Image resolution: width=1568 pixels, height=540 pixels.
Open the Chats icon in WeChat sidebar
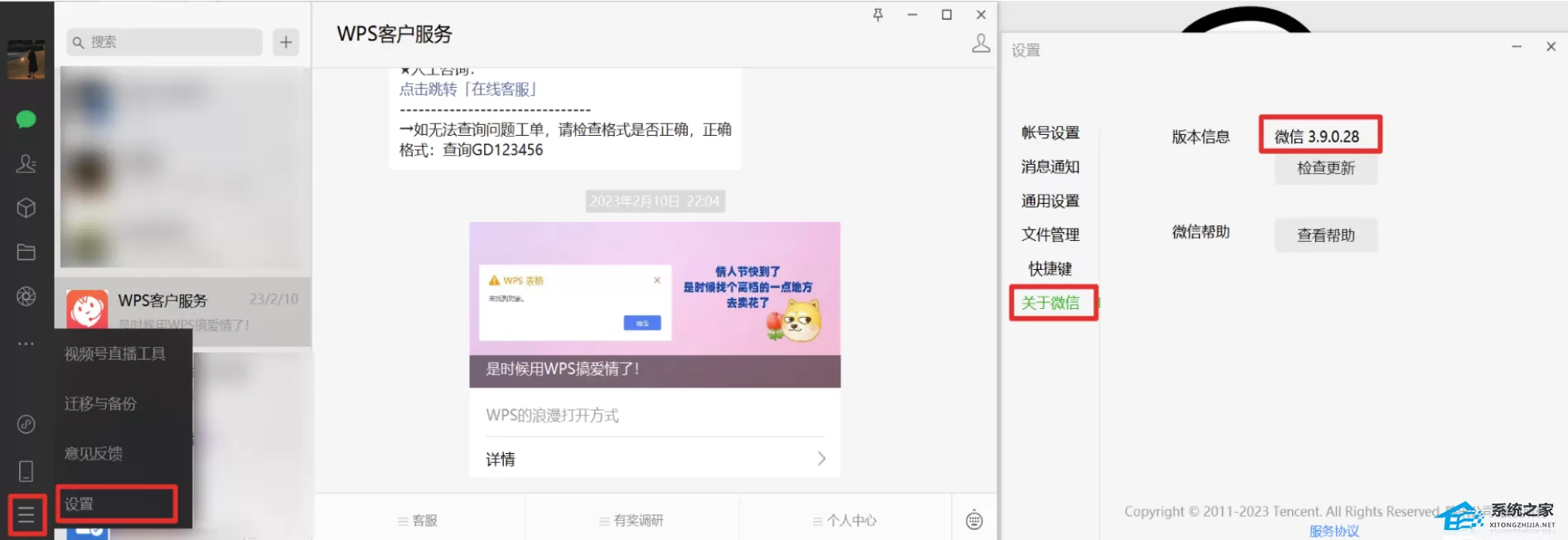(x=26, y=119)
